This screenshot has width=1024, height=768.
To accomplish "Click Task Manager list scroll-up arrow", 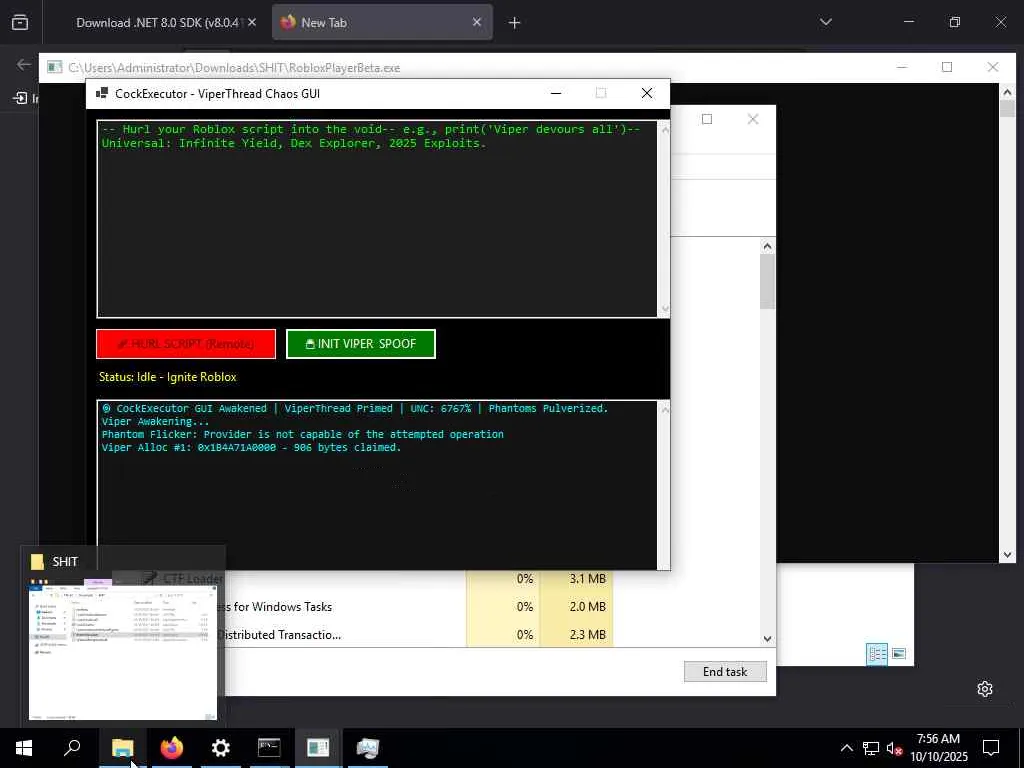I will (x=767, y=246).
